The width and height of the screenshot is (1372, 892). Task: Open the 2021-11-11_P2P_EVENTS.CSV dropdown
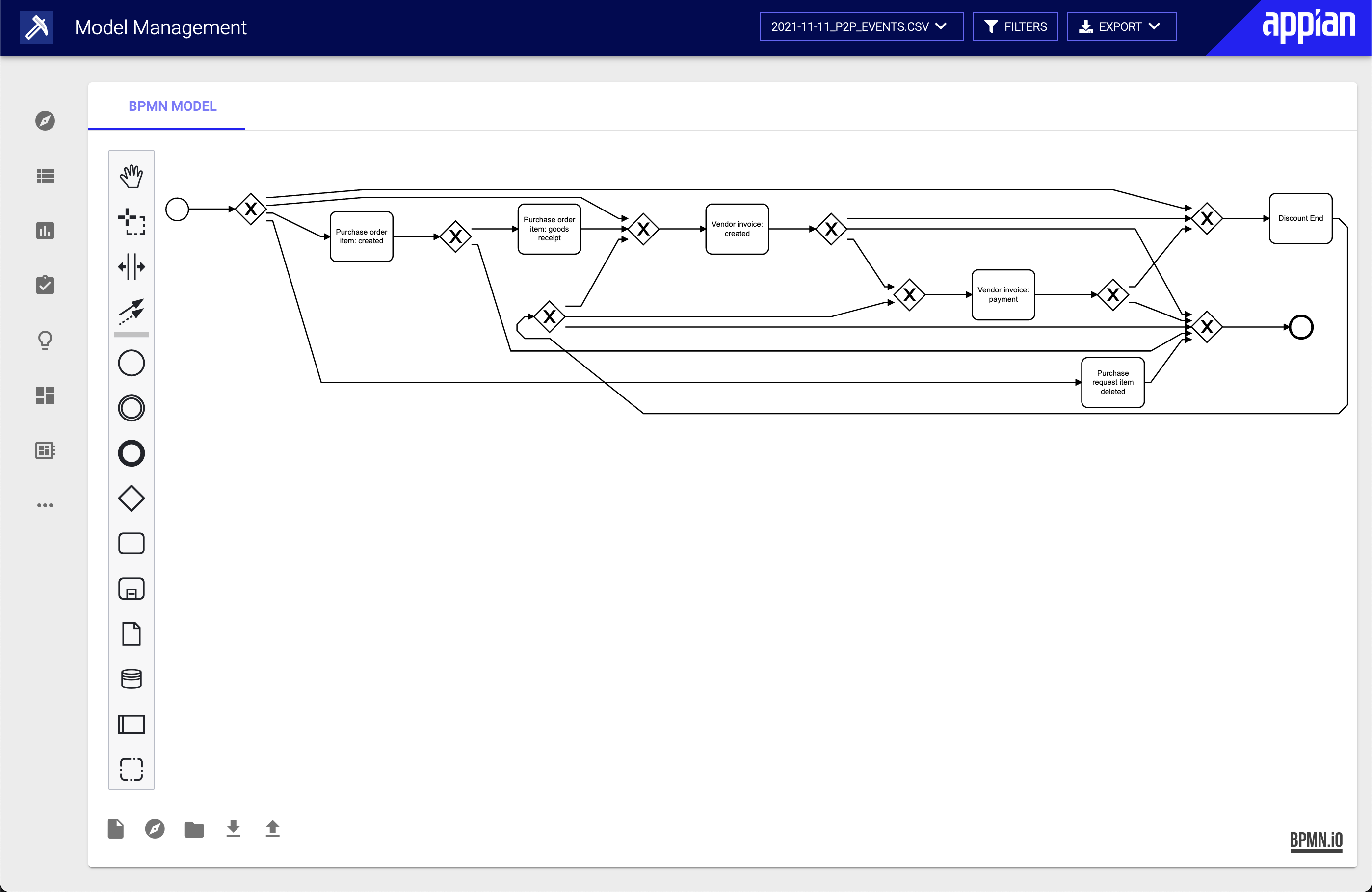tap(861, 26)
